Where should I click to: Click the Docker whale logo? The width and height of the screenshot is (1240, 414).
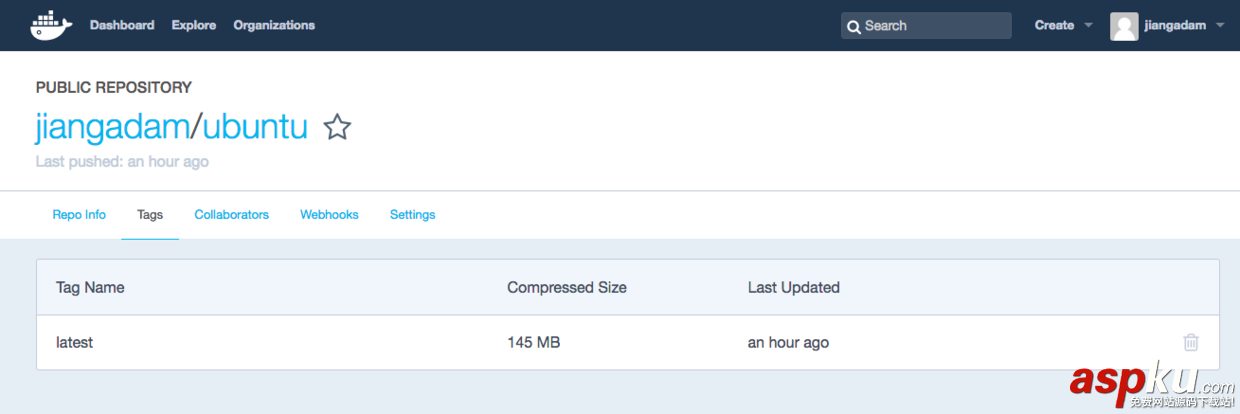(x=51, y=25)
